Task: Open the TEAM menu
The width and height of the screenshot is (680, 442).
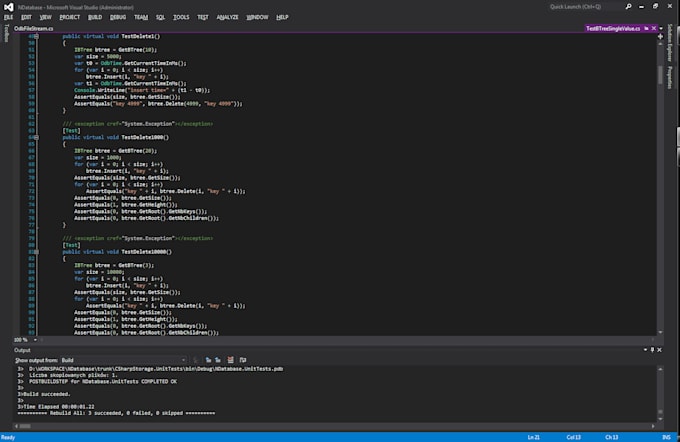Action: point(141,17)
